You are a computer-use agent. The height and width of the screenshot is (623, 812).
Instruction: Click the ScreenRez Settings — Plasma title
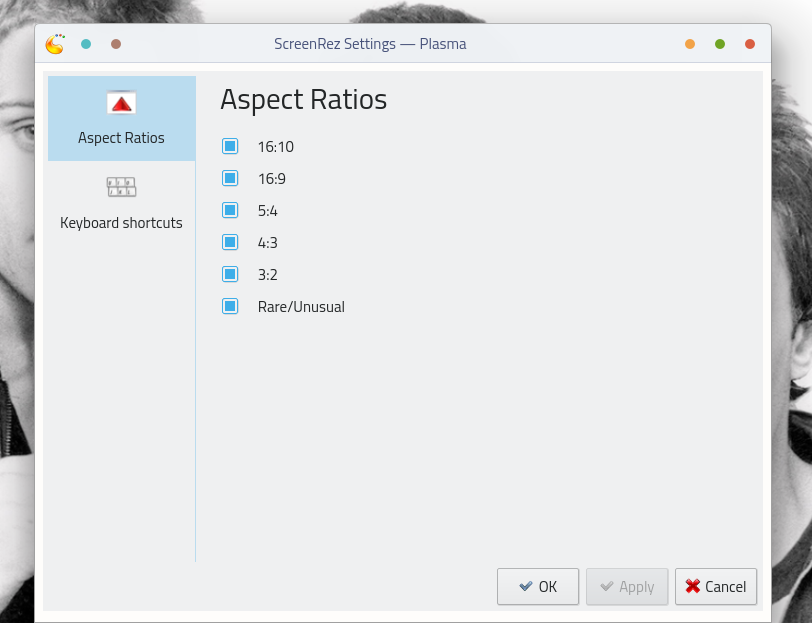coord(370,44)
